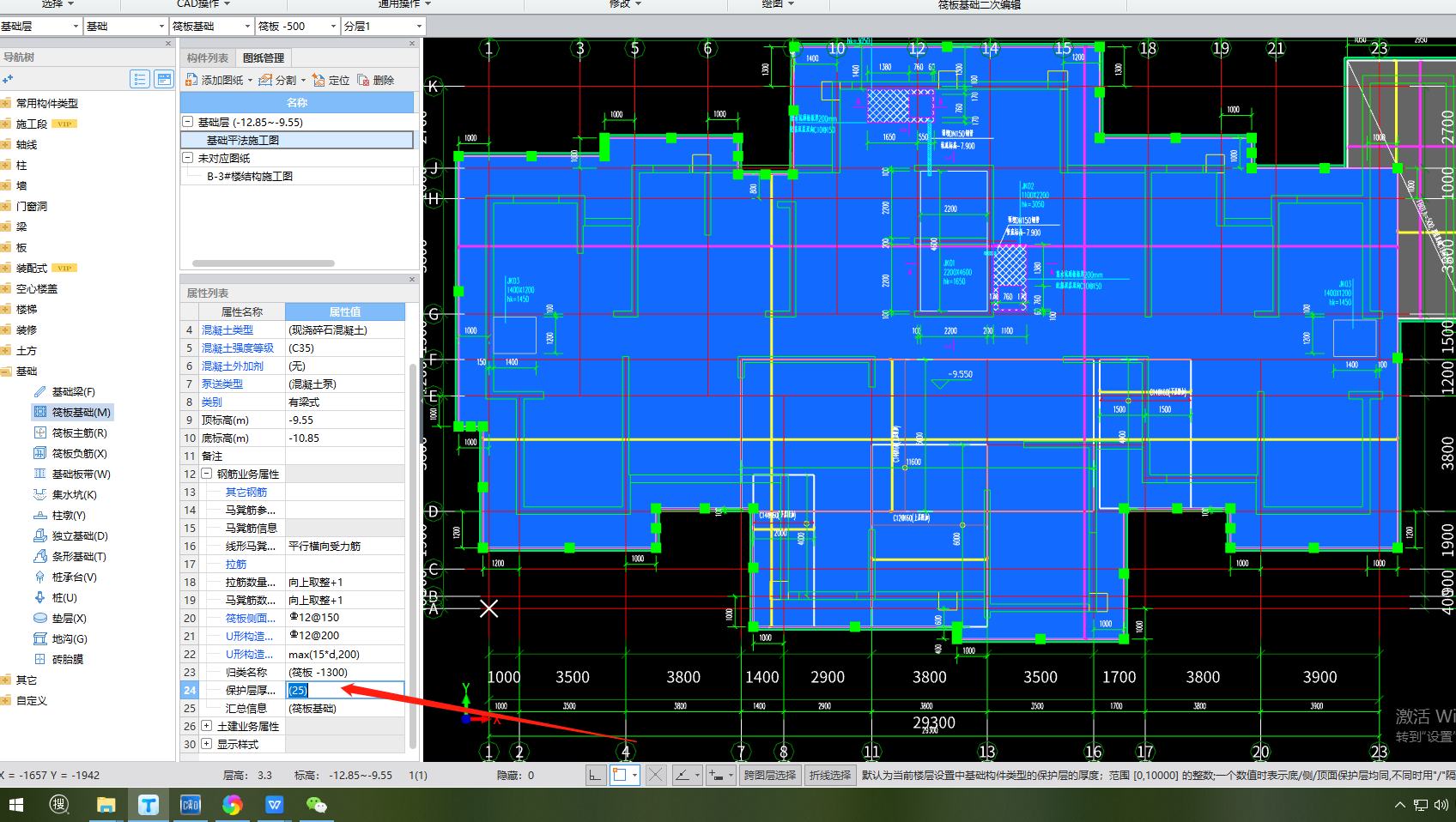Expand the 常用构件类型 folder
This screenshot has width=1456, height=822.
[7, 103]
